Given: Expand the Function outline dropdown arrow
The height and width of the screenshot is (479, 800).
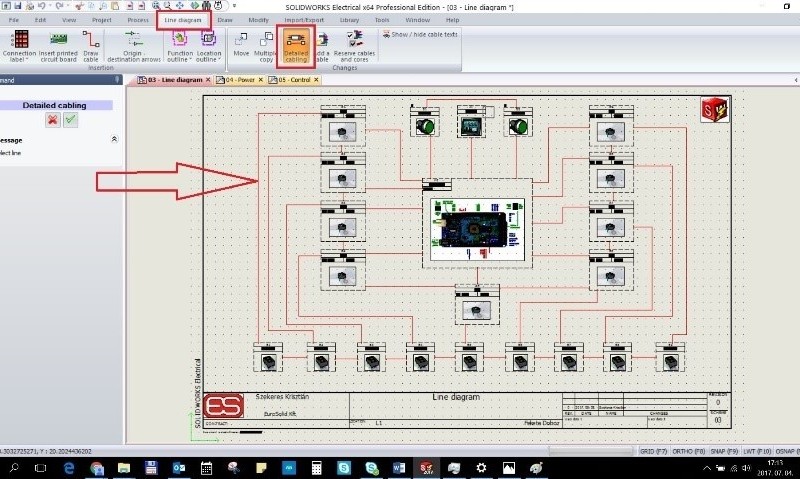Looking at the screenshot, I should 191,60.
